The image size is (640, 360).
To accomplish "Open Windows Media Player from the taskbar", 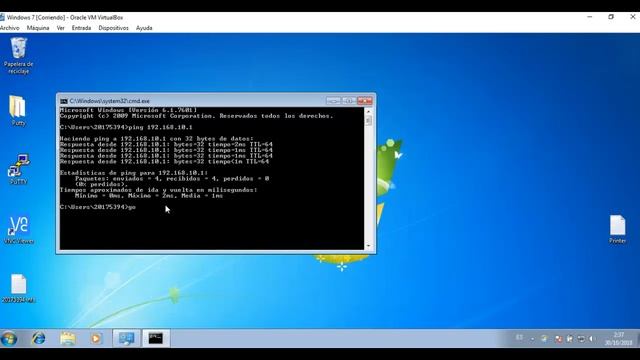I will pyautogui.click(x=96, y=338).
